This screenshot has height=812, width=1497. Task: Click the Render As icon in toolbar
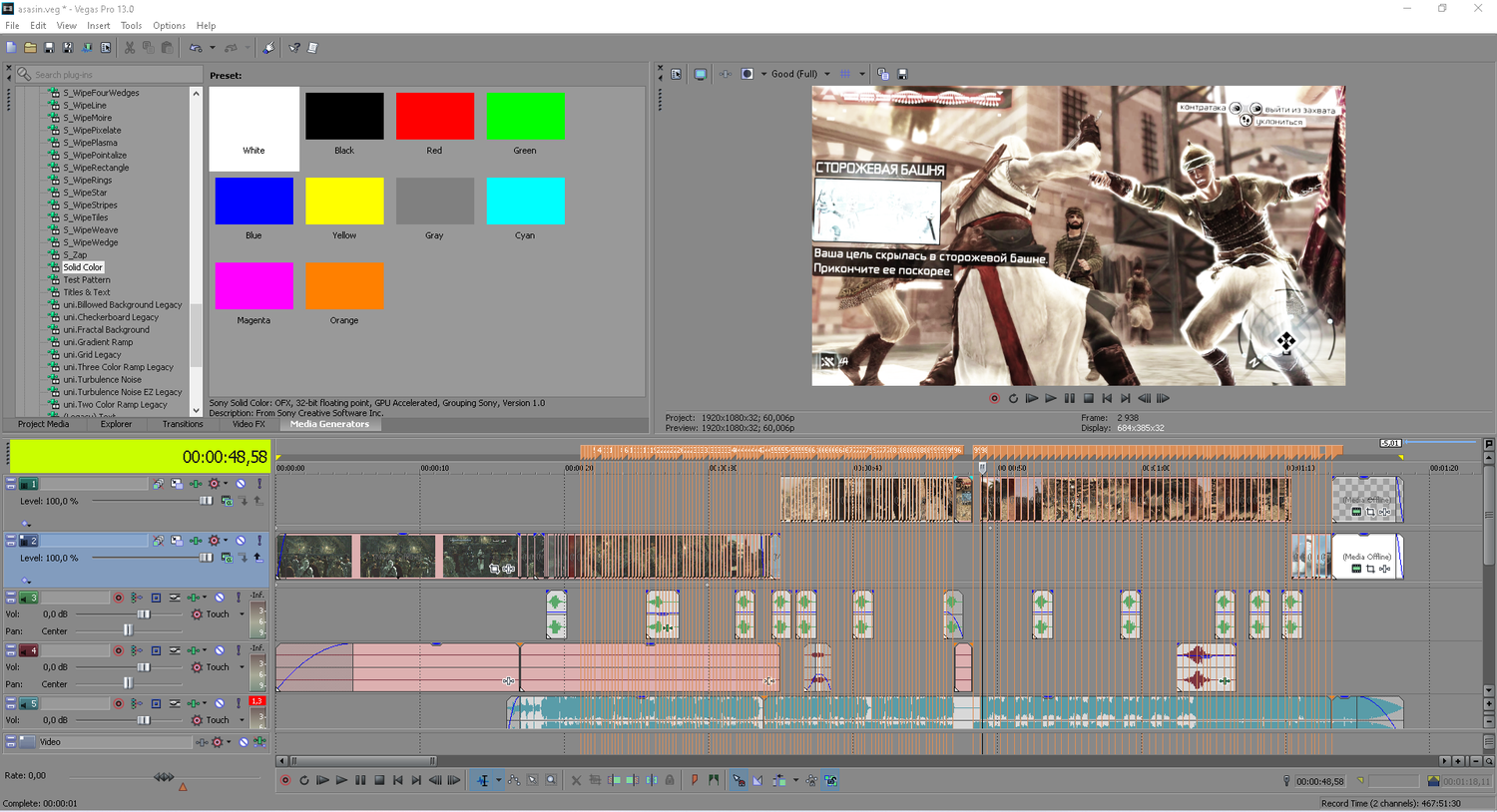pyautogui.click(x=87, y=48)
